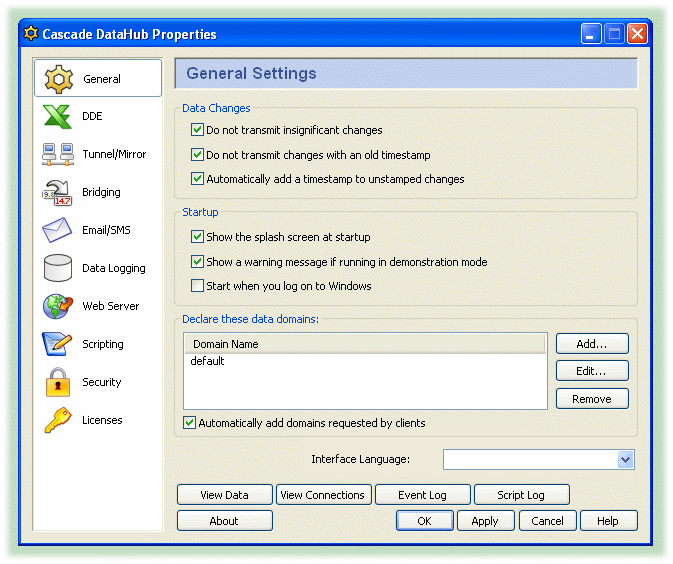This screenshot has height=564, width=673.
Task: Click the Apply button
Action: coord(485,521)
